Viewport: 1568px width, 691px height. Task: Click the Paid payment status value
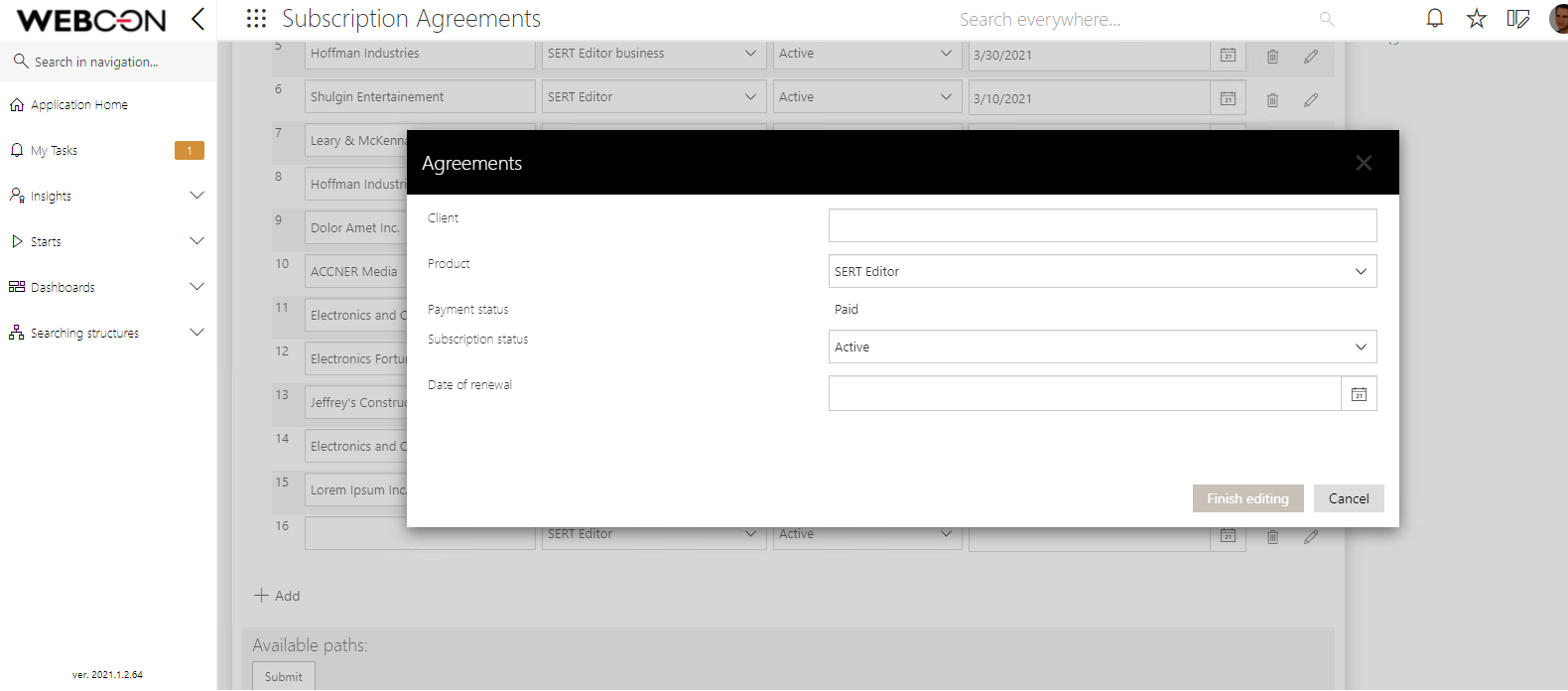(x=847, y=309)
